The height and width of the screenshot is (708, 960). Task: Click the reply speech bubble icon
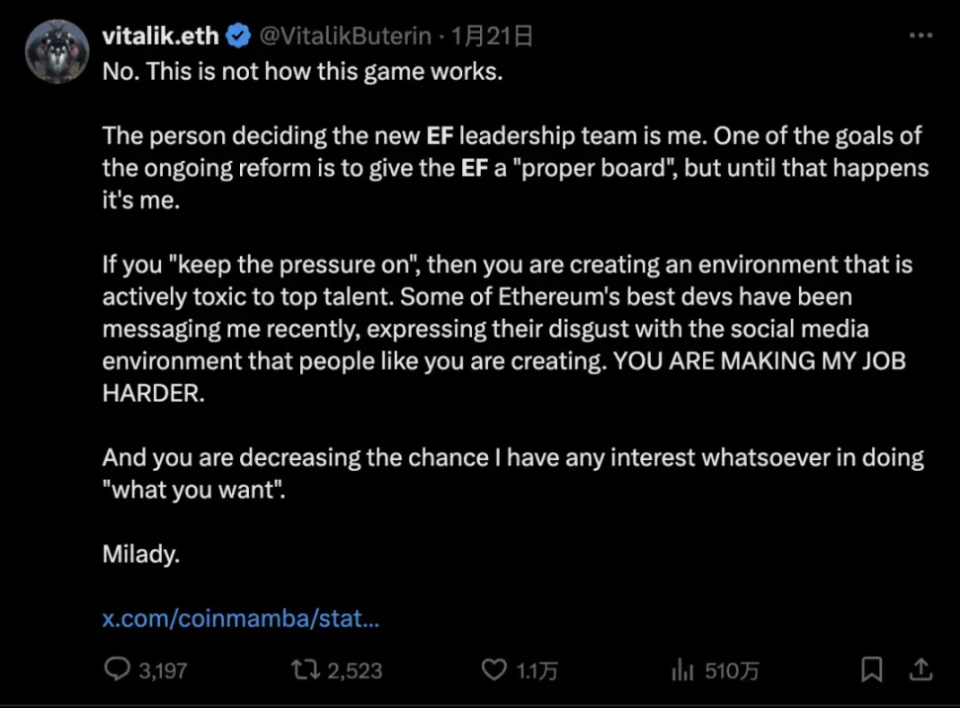click(117, 669)
